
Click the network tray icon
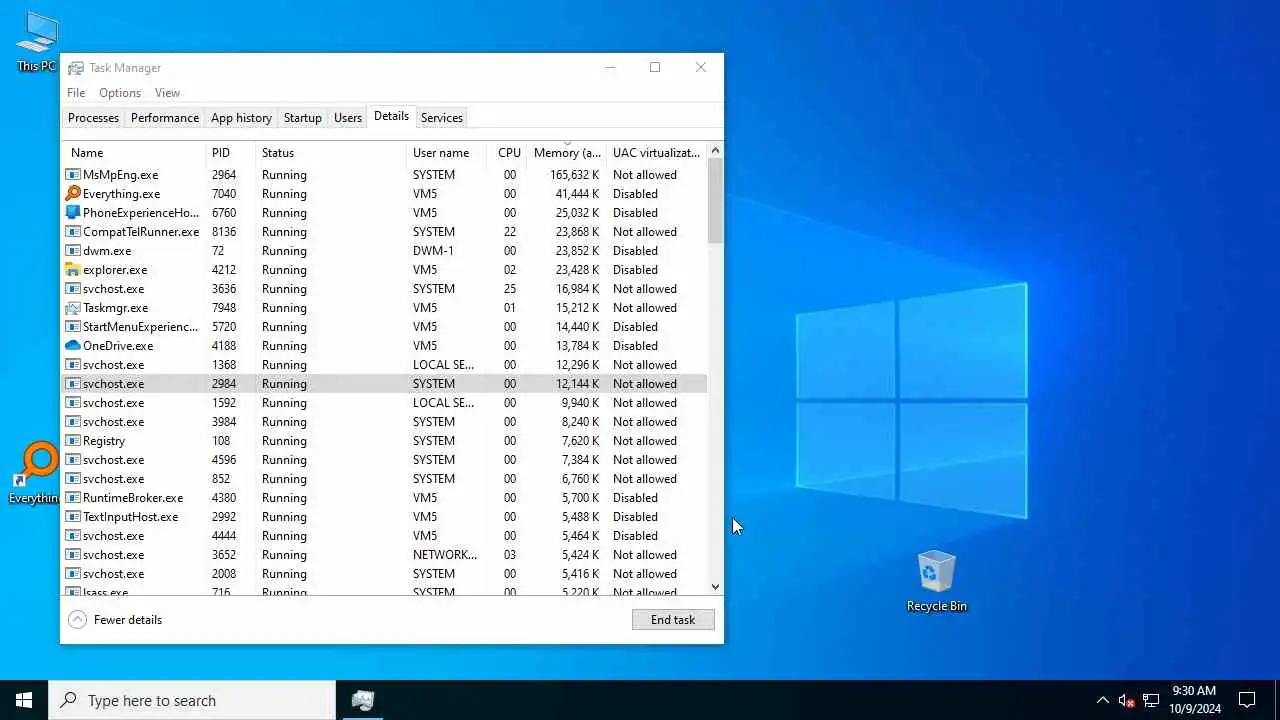point(1151,700)
